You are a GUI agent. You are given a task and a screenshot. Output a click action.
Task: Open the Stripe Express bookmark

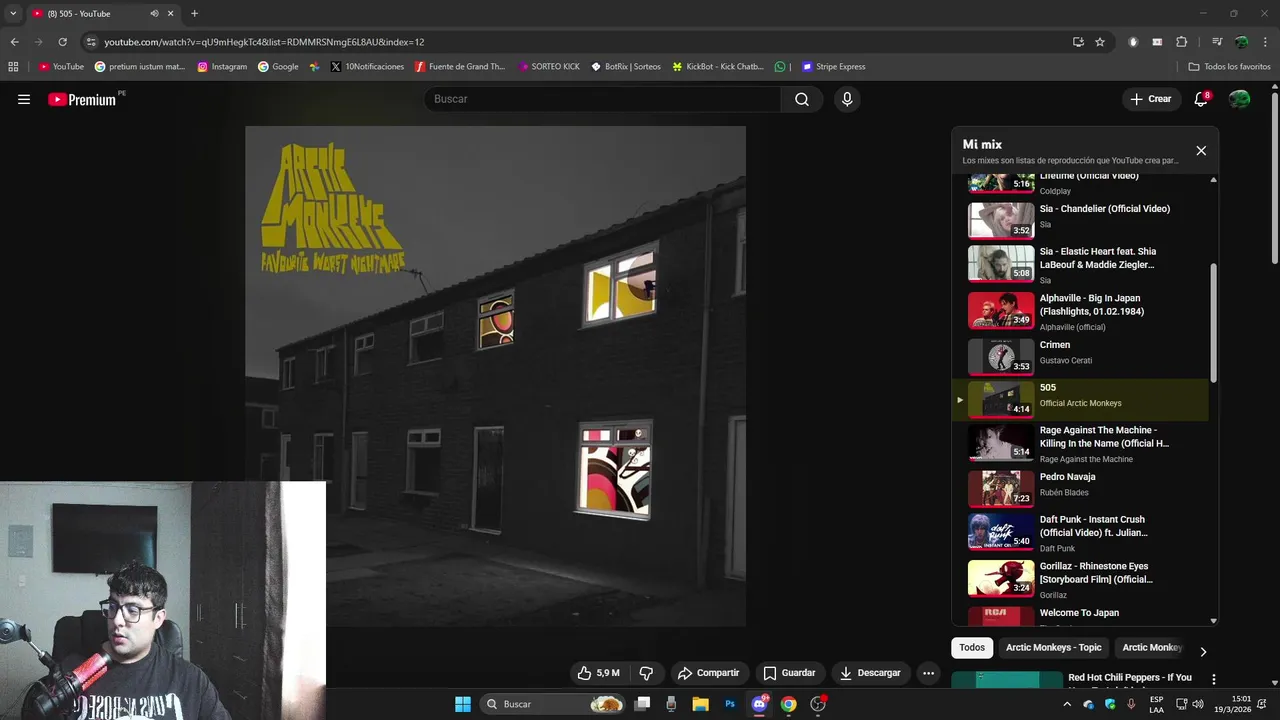[833, 67]
